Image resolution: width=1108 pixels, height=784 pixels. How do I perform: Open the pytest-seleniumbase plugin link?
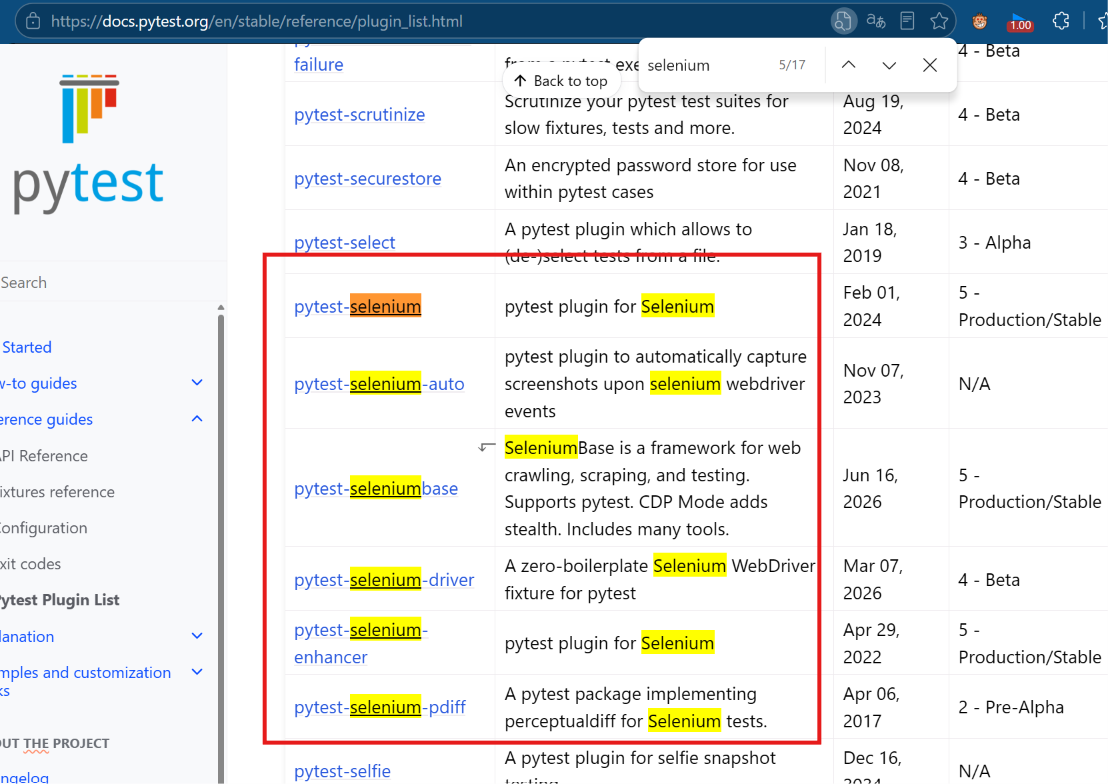(376, 488)
